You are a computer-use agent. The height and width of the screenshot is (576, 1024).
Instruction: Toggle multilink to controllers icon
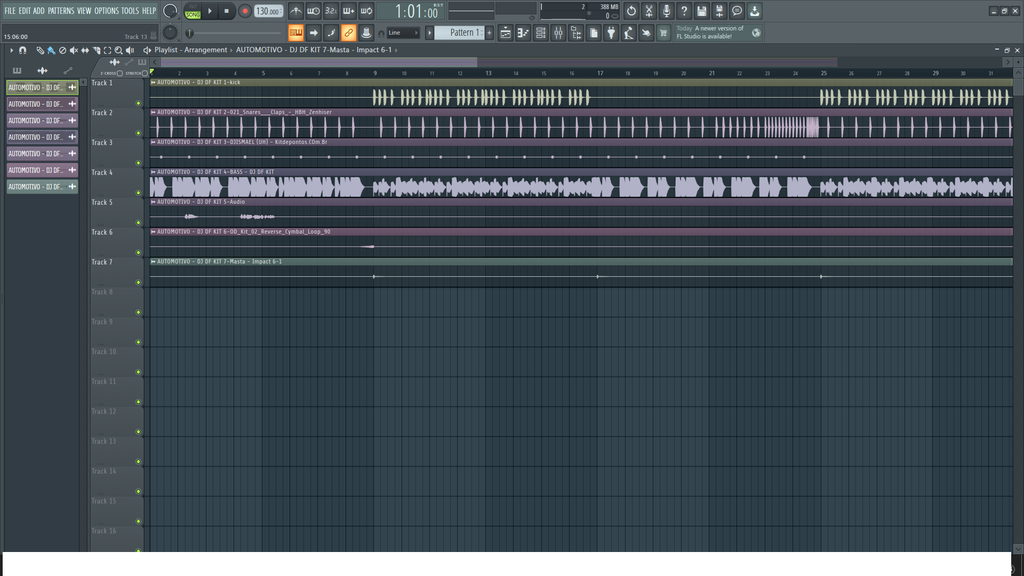tap(366, 33)
